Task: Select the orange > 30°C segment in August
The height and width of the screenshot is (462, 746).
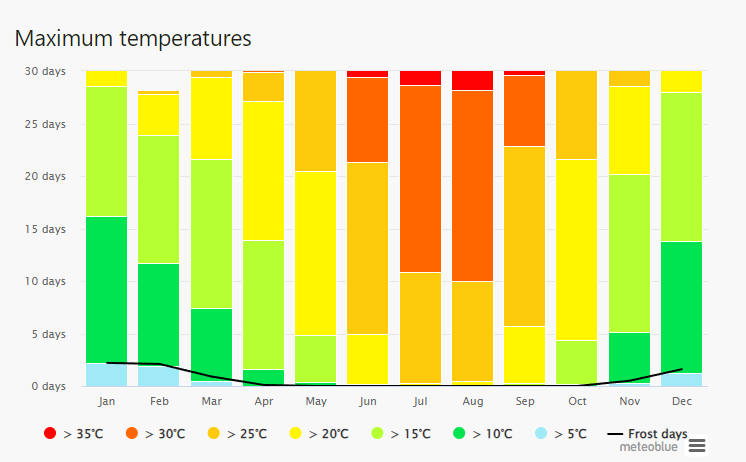Action: 472,185
